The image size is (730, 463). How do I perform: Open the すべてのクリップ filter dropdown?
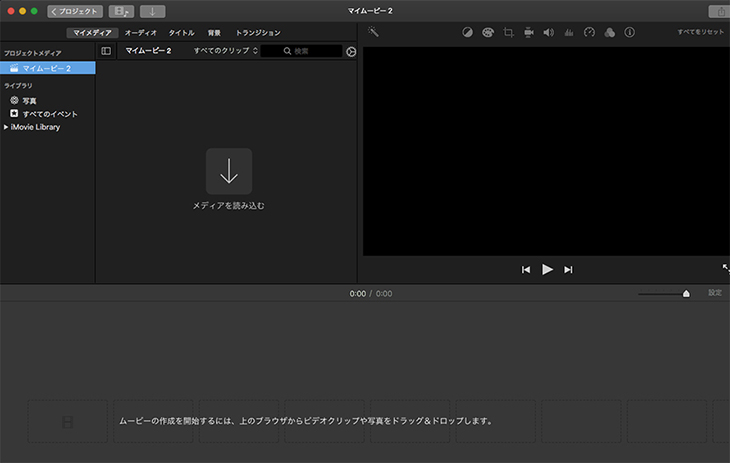[225, 50]
